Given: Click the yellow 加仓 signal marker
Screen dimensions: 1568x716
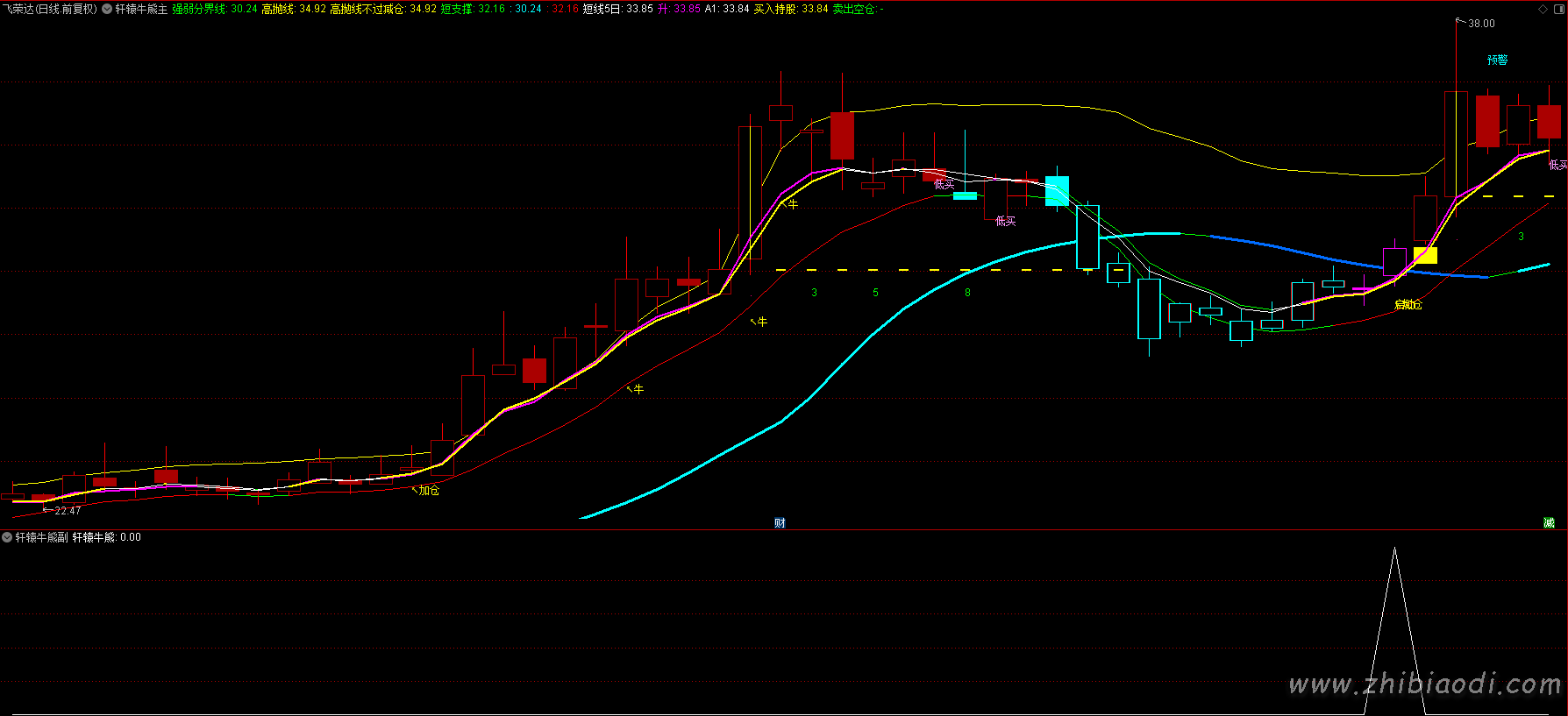Looking at the screenshot, I should [428, 490].
